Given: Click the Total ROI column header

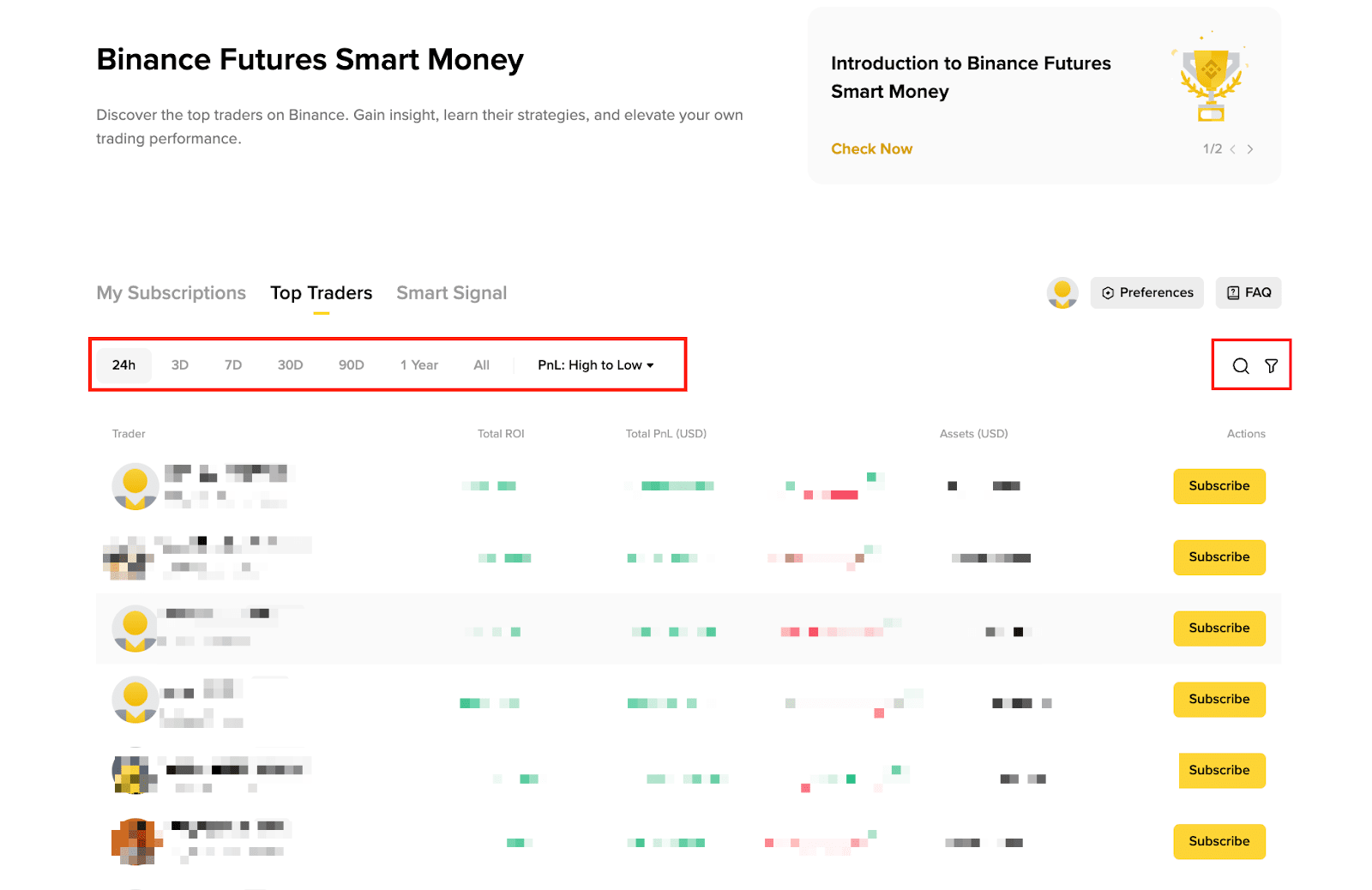Looking at the screenshot, I should point(501,434).
